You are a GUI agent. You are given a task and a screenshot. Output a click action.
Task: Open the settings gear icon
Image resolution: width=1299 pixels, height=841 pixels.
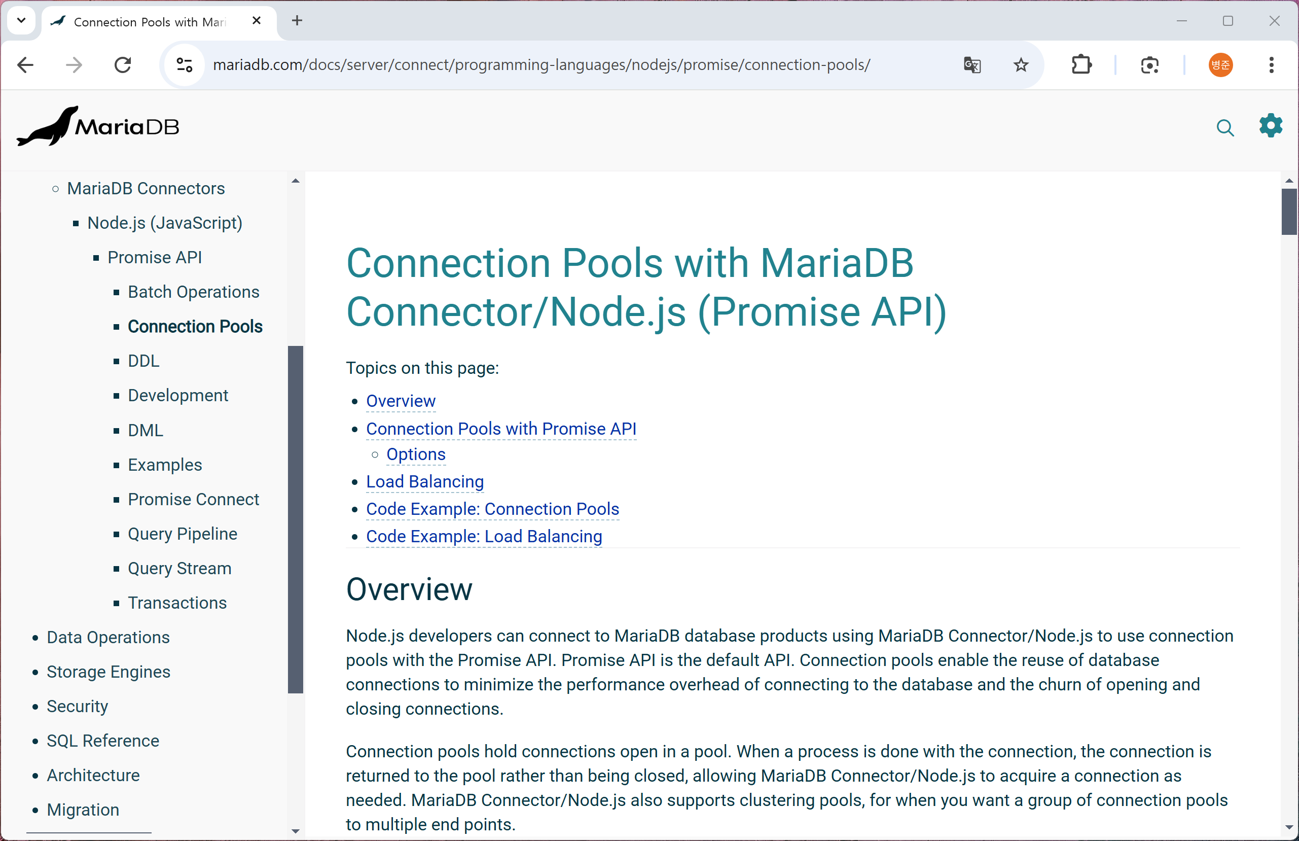(1270, 125)
